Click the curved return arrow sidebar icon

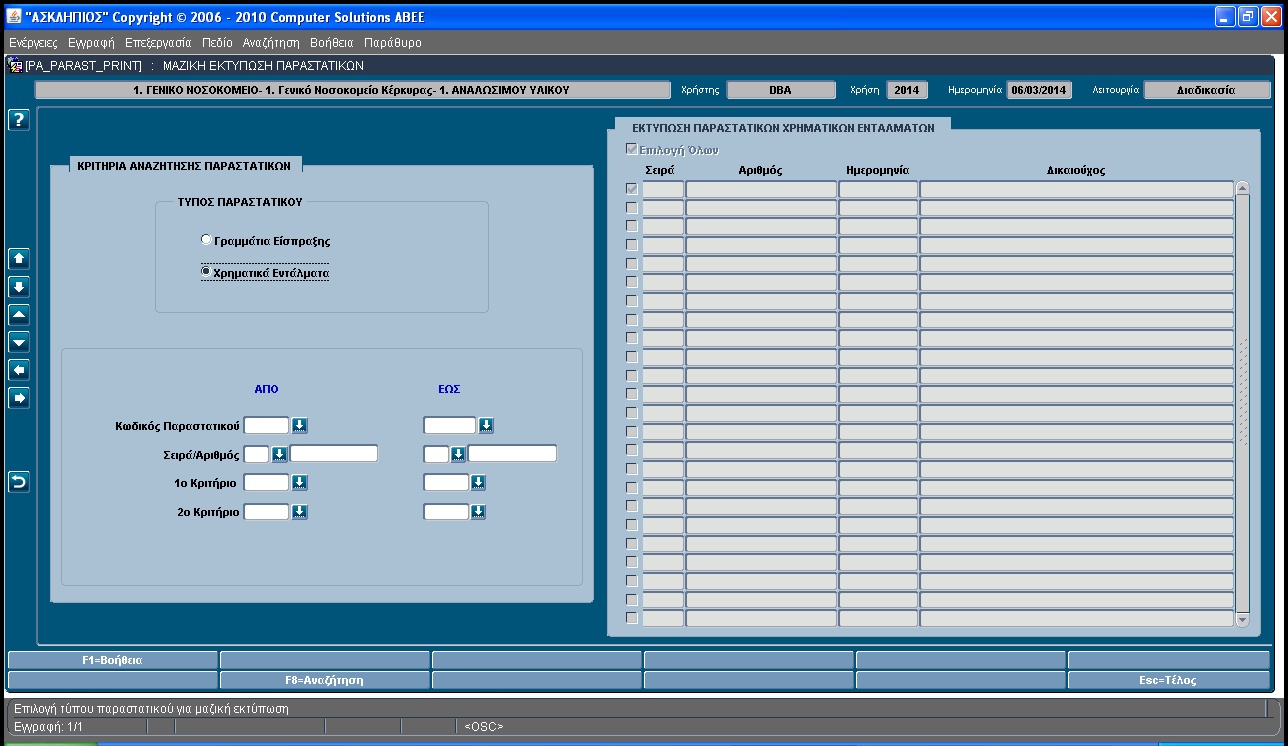tap(19, 482)
